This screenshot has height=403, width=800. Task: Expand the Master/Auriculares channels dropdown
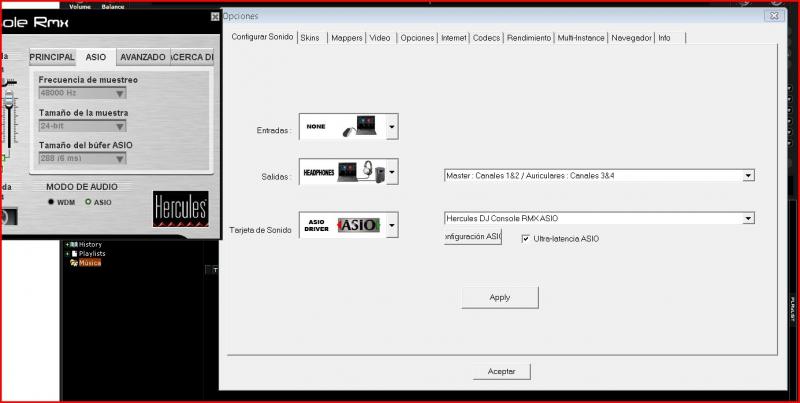[x=748, y=176]
